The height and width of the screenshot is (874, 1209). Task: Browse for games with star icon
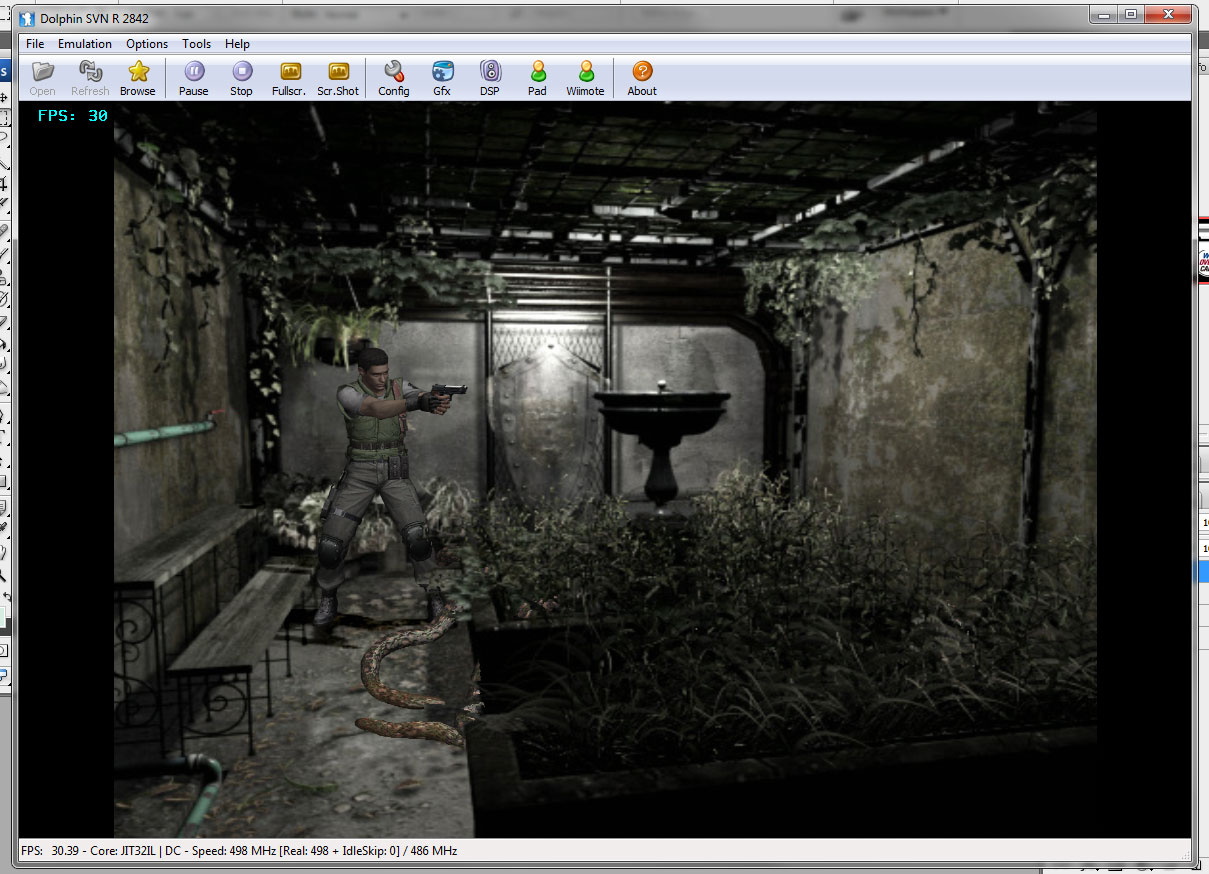point(138,77)
